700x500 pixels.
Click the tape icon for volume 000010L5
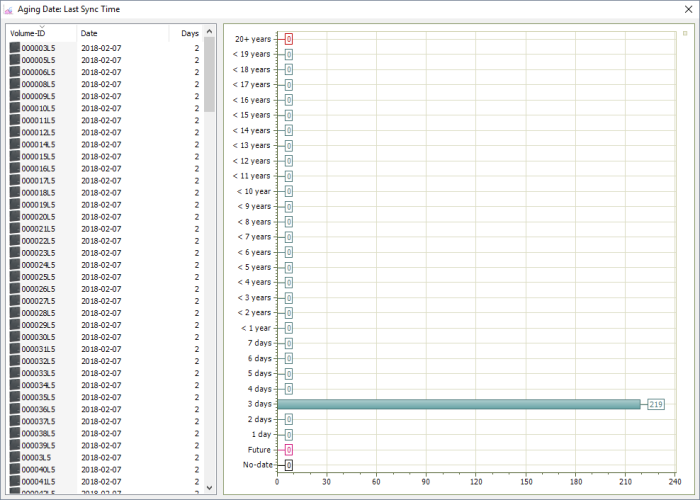coord(15,108)
